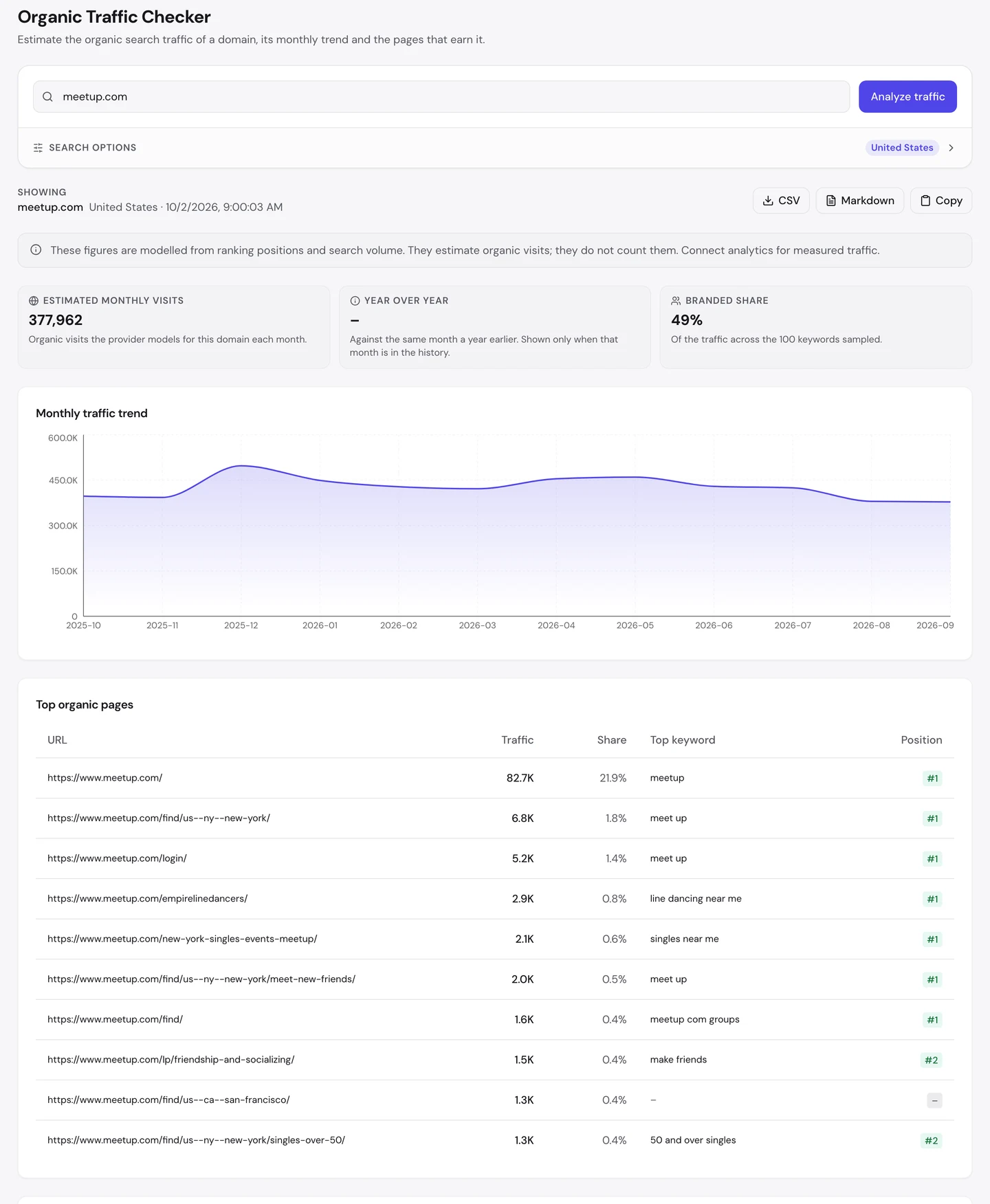
Task: Click the document icon on Markdown button
Action: (830, 201)
